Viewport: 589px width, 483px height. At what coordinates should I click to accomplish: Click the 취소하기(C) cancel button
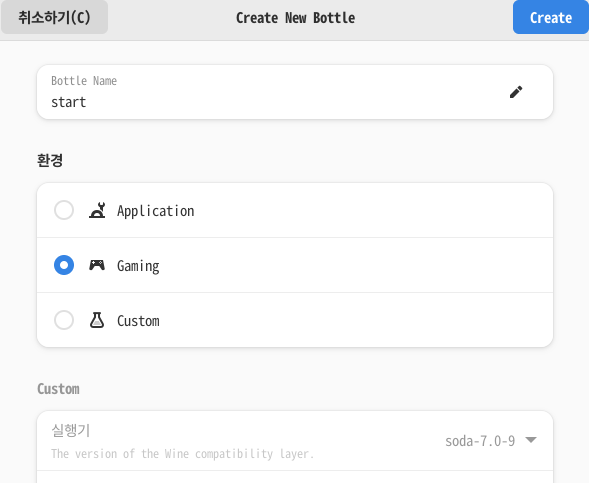click(54, 17)
